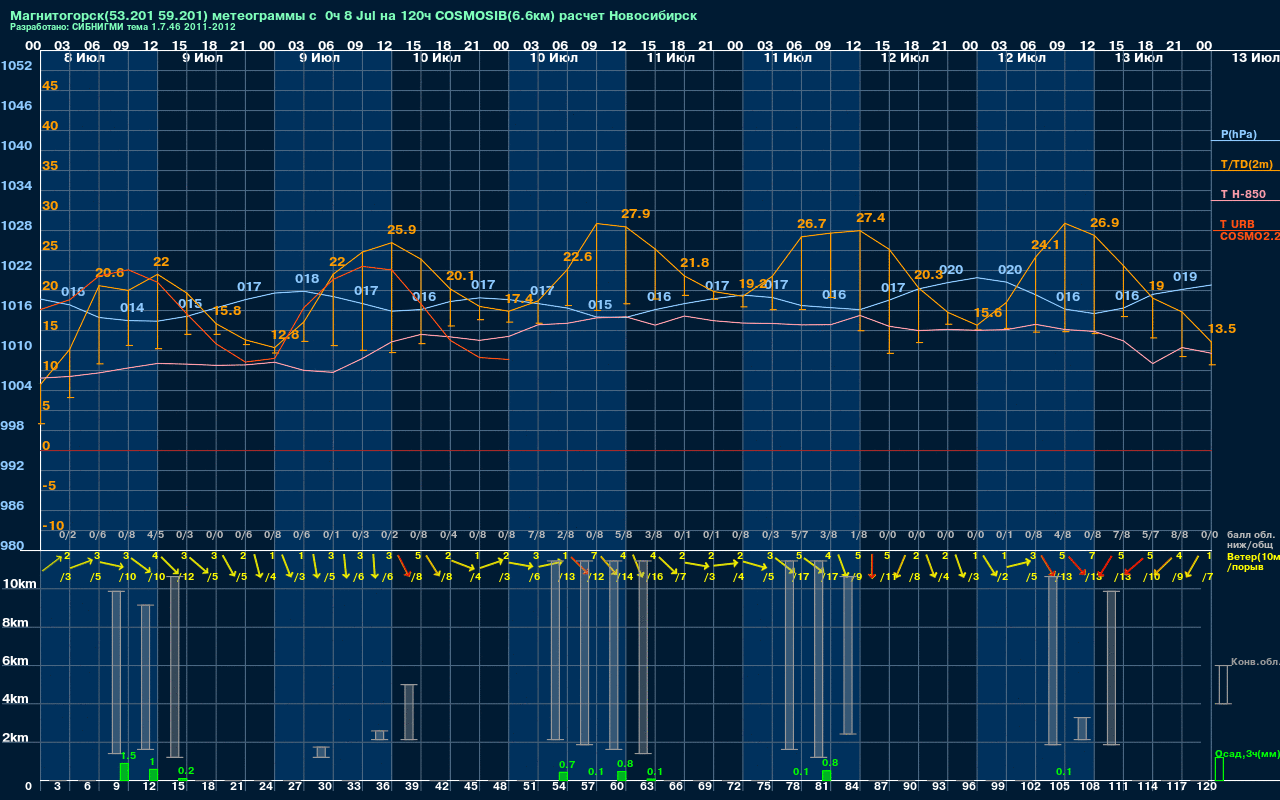The height and width of the screenshot is (800, 1280).
Task: Click the green precipitation bar labeled 0.7
Action: [x=563, y=776]
